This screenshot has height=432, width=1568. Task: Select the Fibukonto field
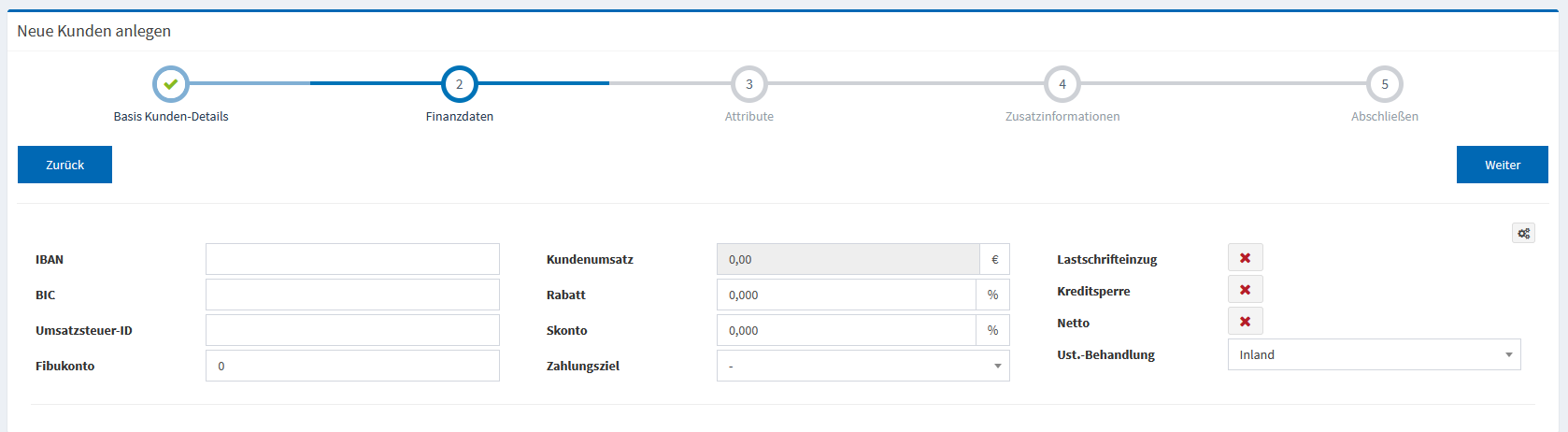(x=352, y=367)
